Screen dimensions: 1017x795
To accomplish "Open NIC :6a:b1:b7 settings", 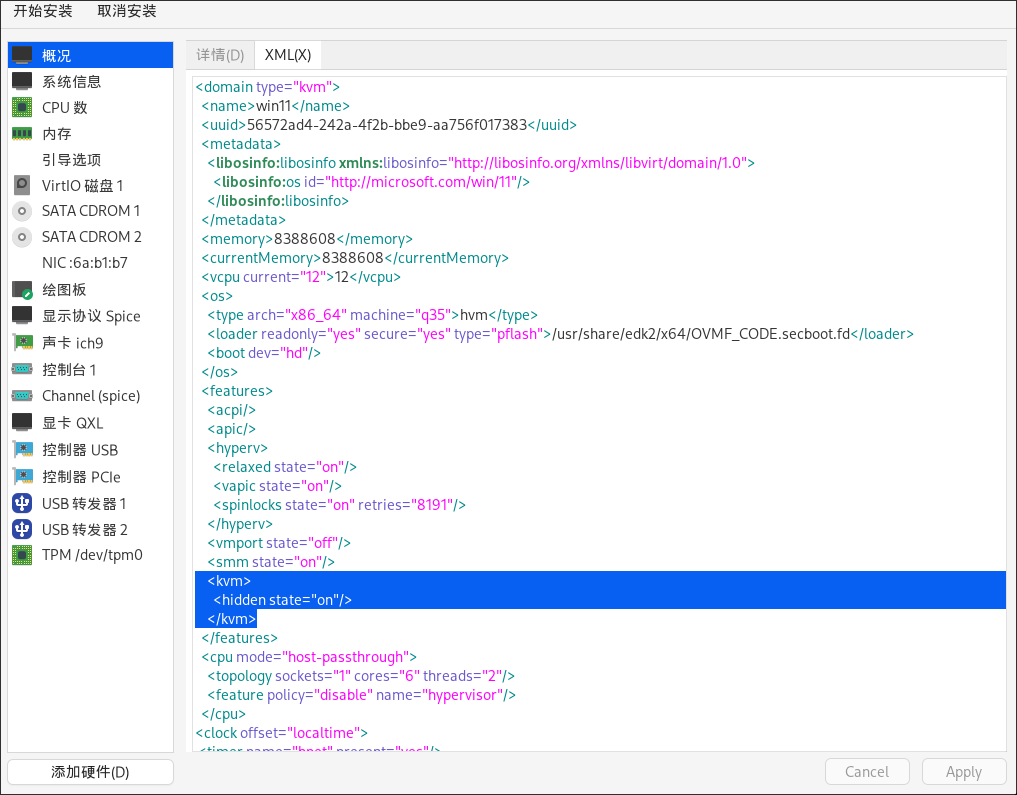I will pyautogui.click(x=84, y=263).
